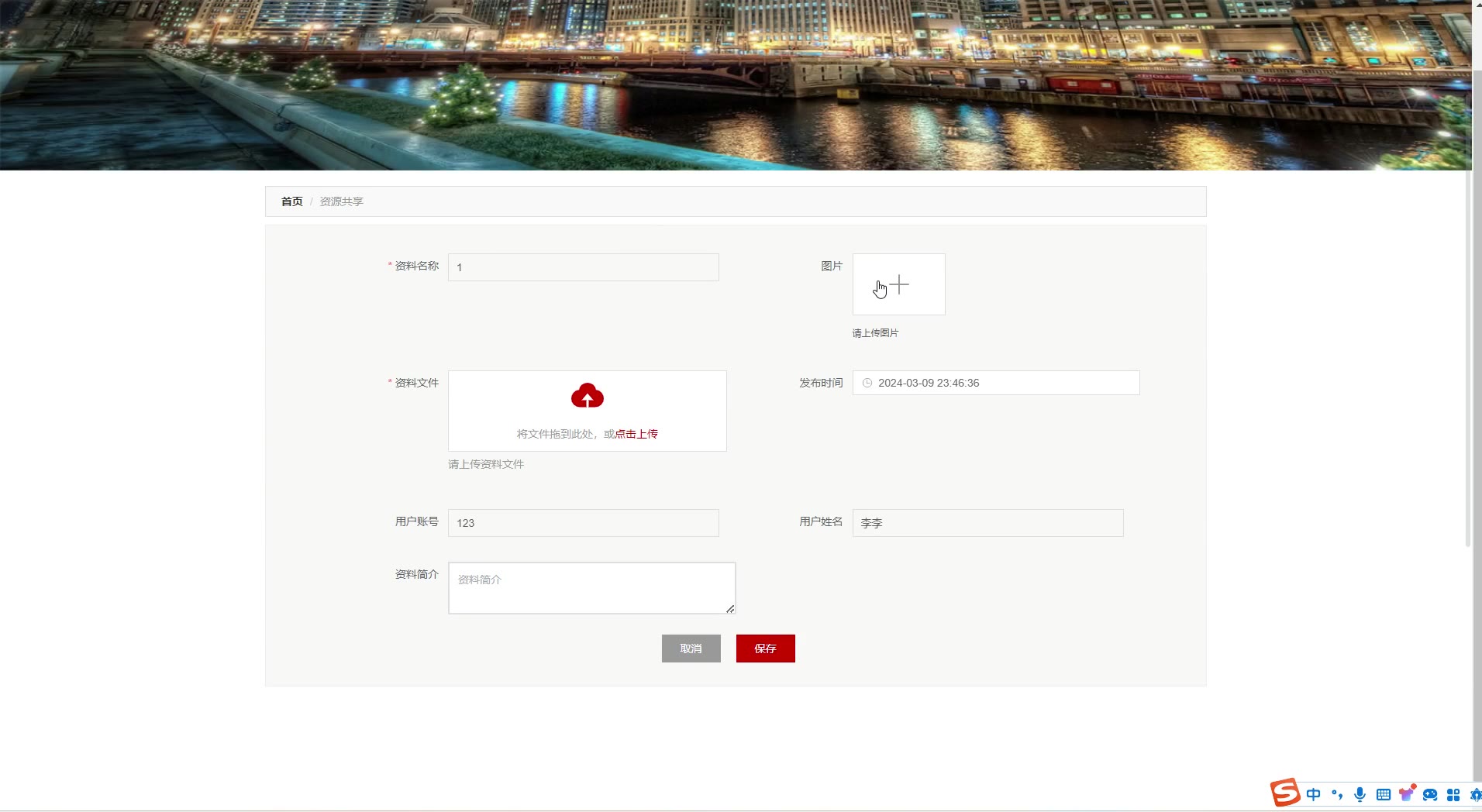This screenshot has height=812, width=1482.
Task: Click the 用户账号 input field
Action: (584, 523)
